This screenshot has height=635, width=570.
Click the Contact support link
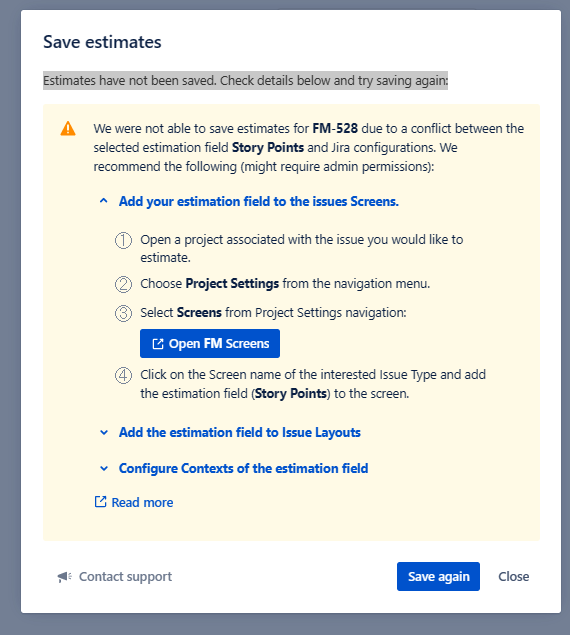pos(125,577)
